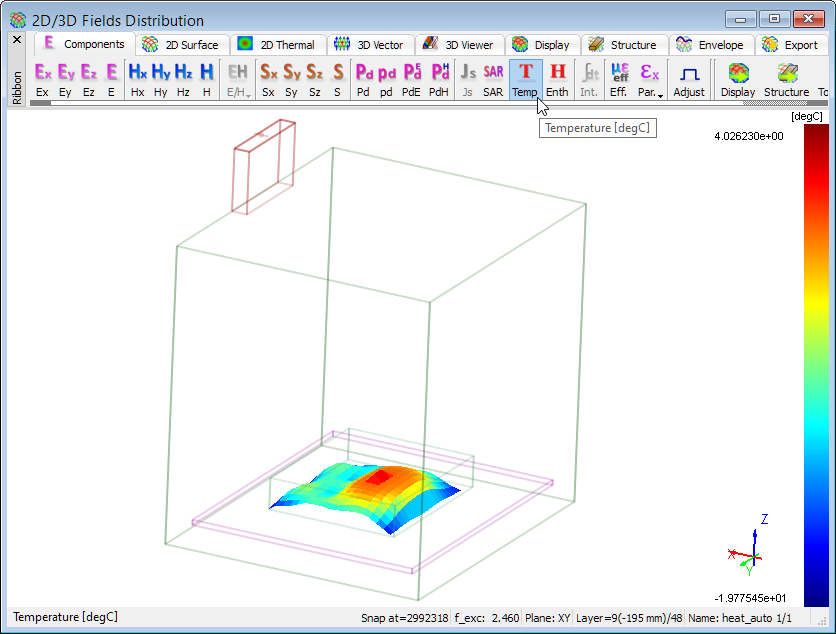Show the Sx Poynting vector component
836x634 pixels.
pos(268,79)
